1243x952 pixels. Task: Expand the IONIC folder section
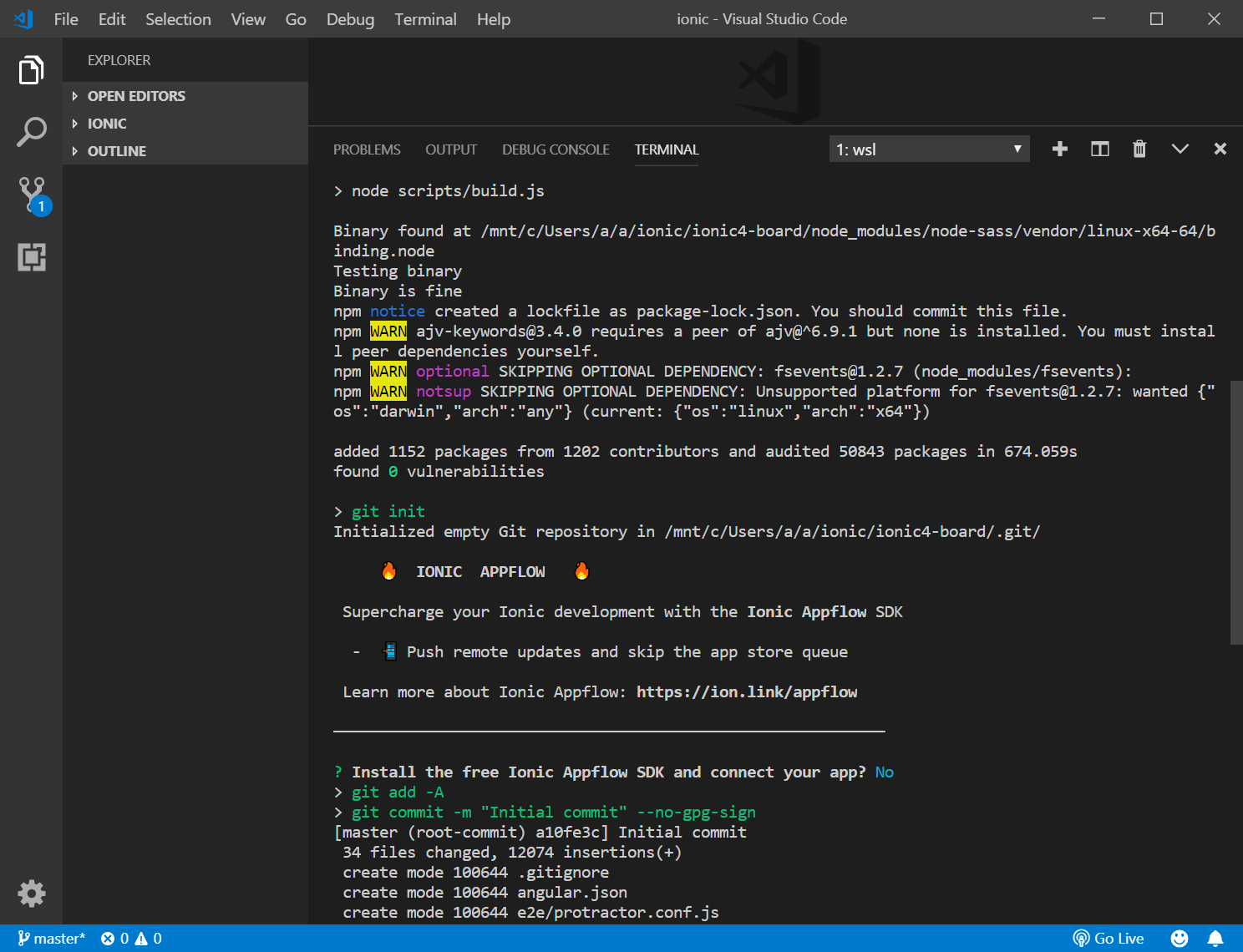click(x=107, y=124)
